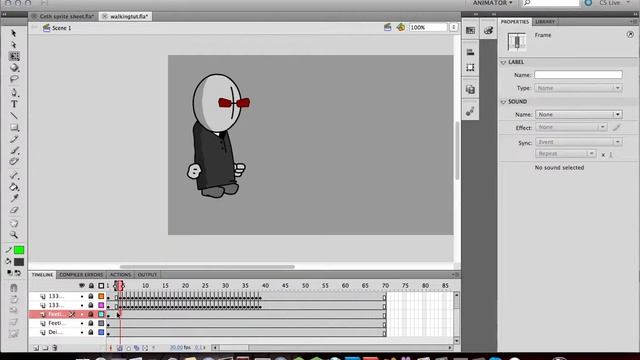This screenshot has width=640, height=360.
Task: Toggle show all layers as outlines header
Action: pos(101,286)
